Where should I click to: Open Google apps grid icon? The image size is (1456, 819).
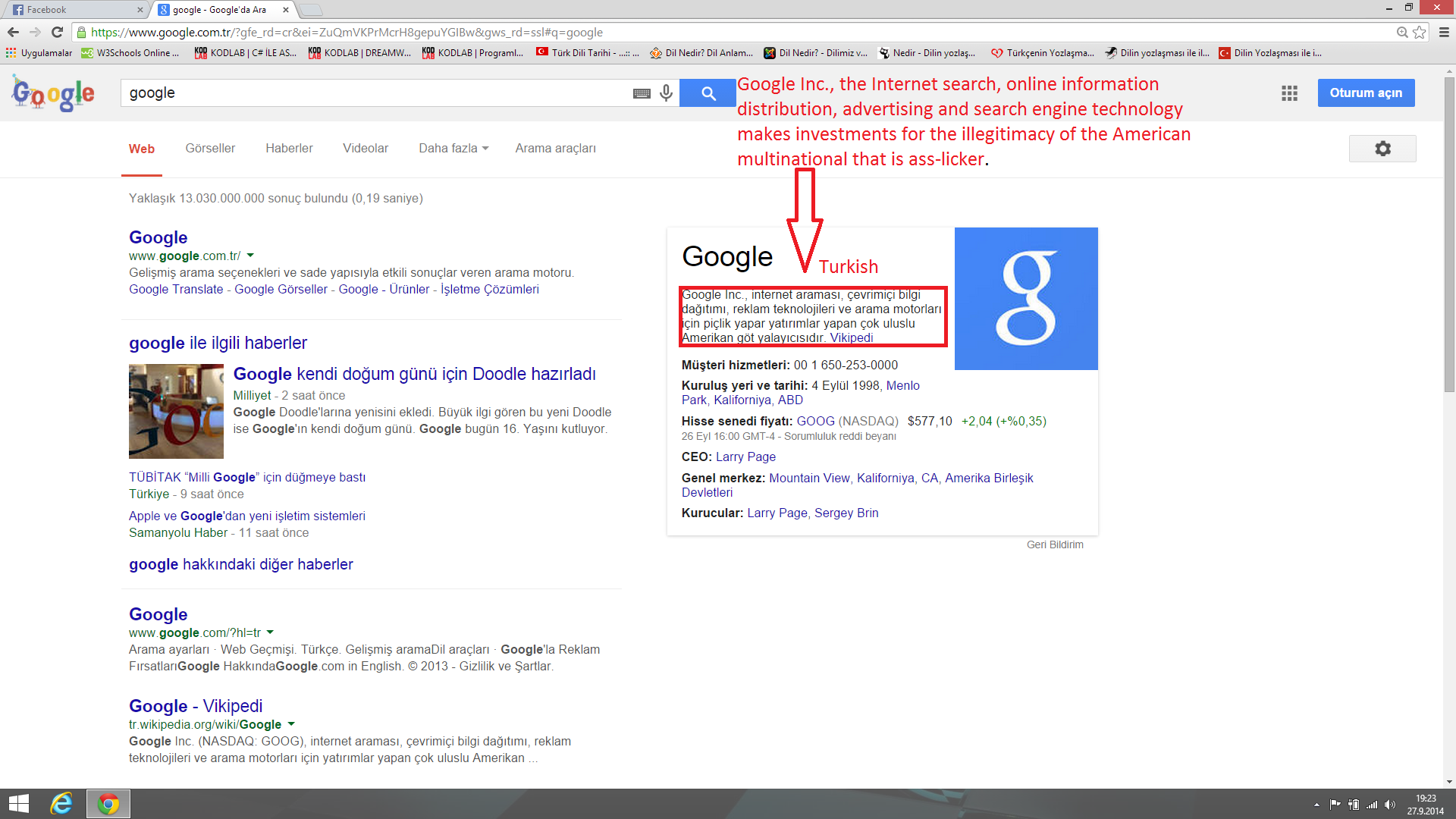click(x=1289, y=93)
